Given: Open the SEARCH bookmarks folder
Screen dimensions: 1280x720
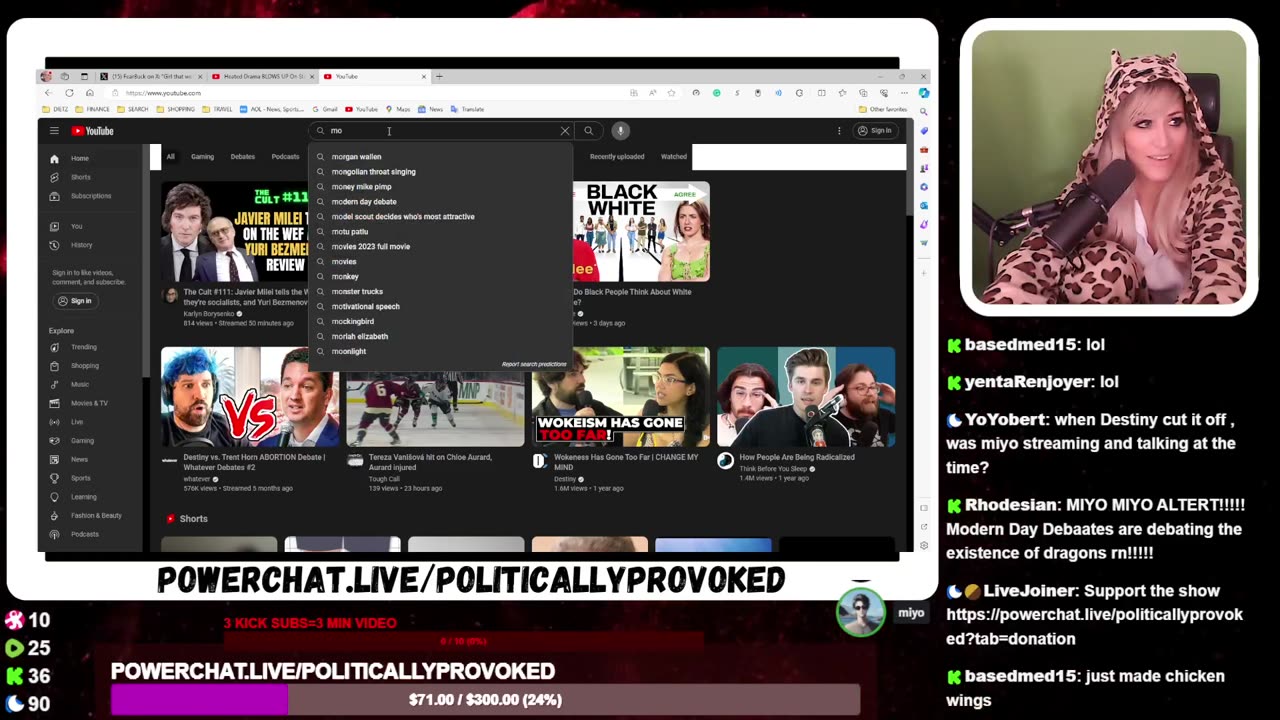Looking at the screenshot, I should (133, 109).
